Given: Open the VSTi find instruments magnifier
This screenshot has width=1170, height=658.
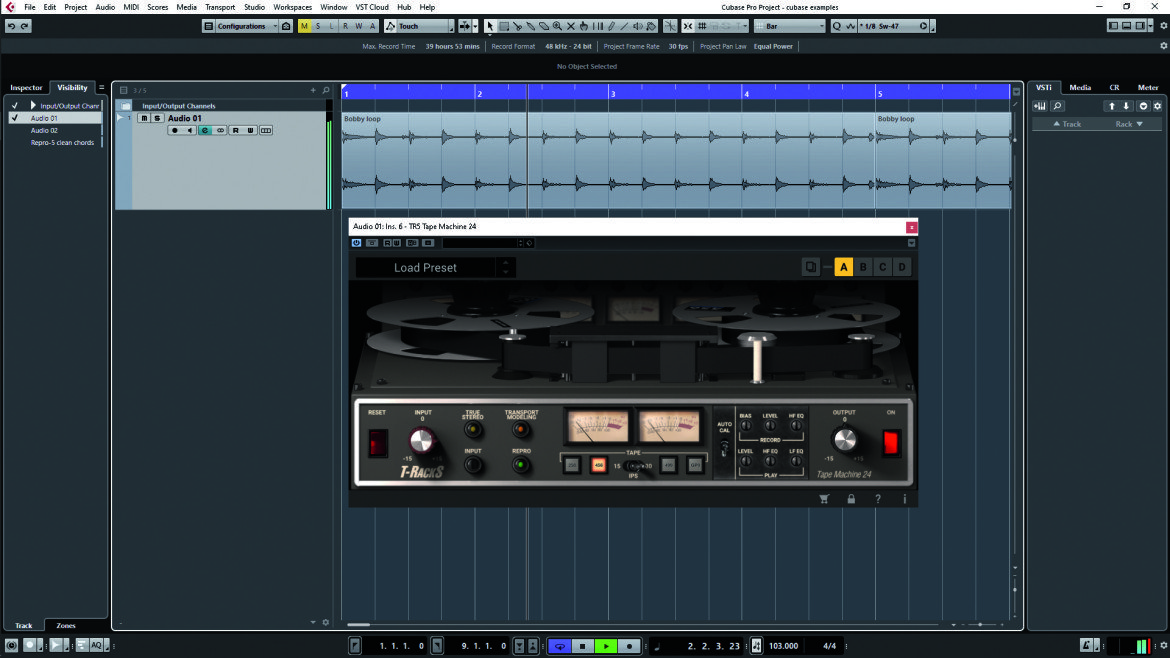Looking at the screenshot, I should coord(1057,106).
